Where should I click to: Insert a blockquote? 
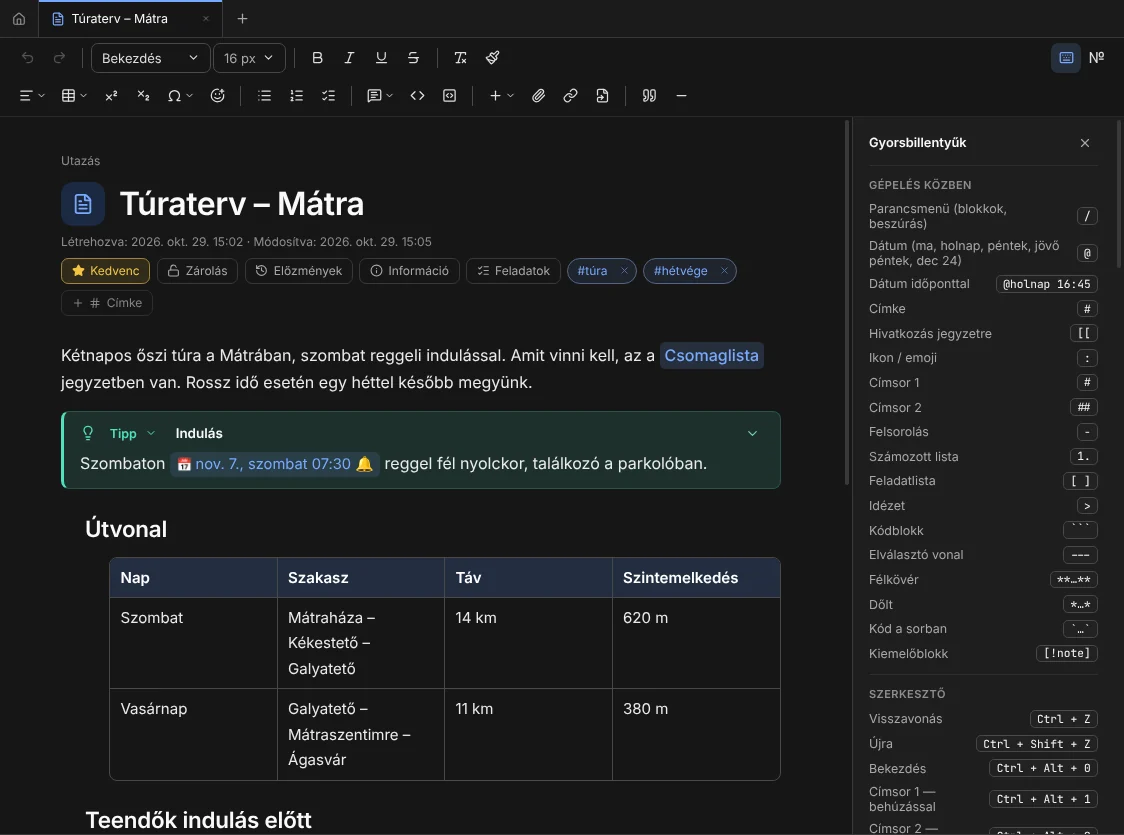(649, 96)
